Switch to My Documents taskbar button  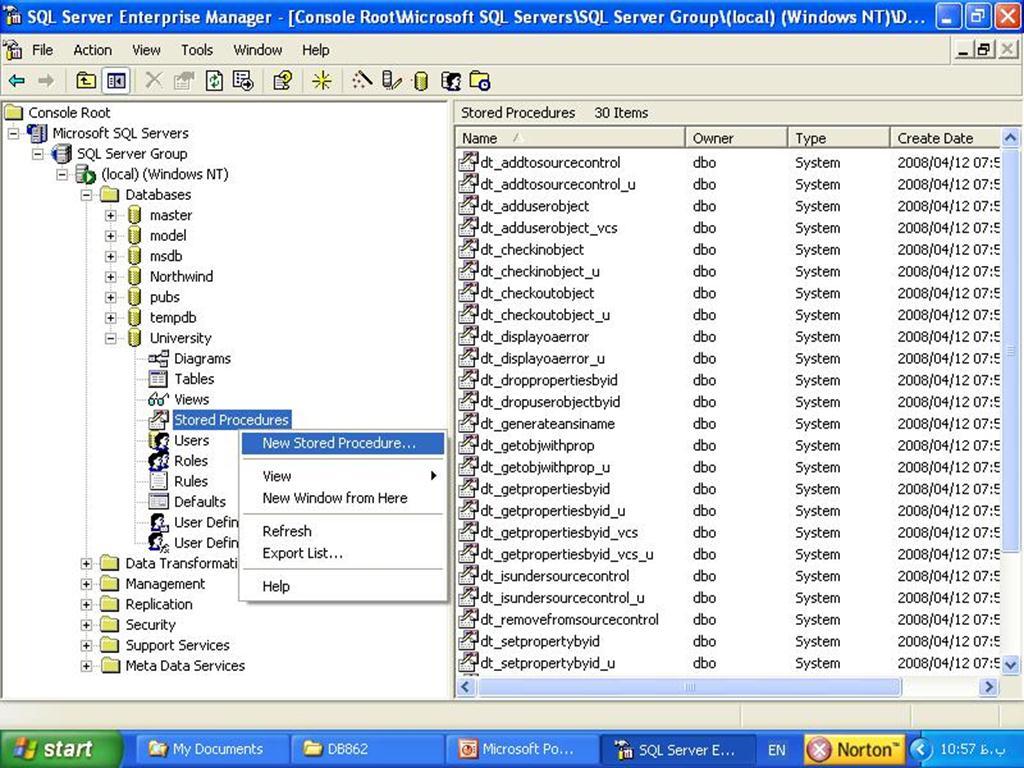212,749
